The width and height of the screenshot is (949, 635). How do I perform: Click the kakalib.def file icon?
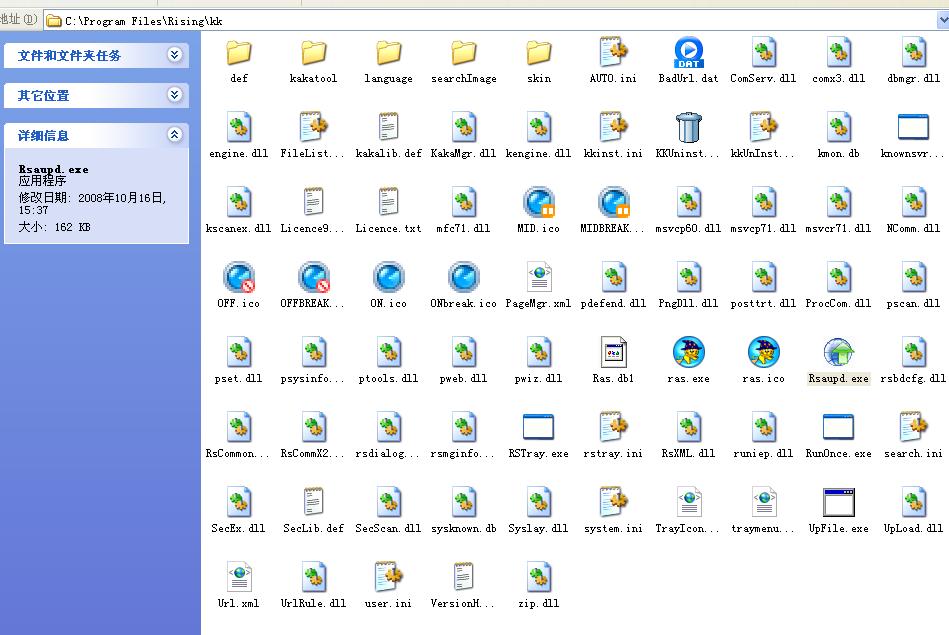click(x=389, y=127)
